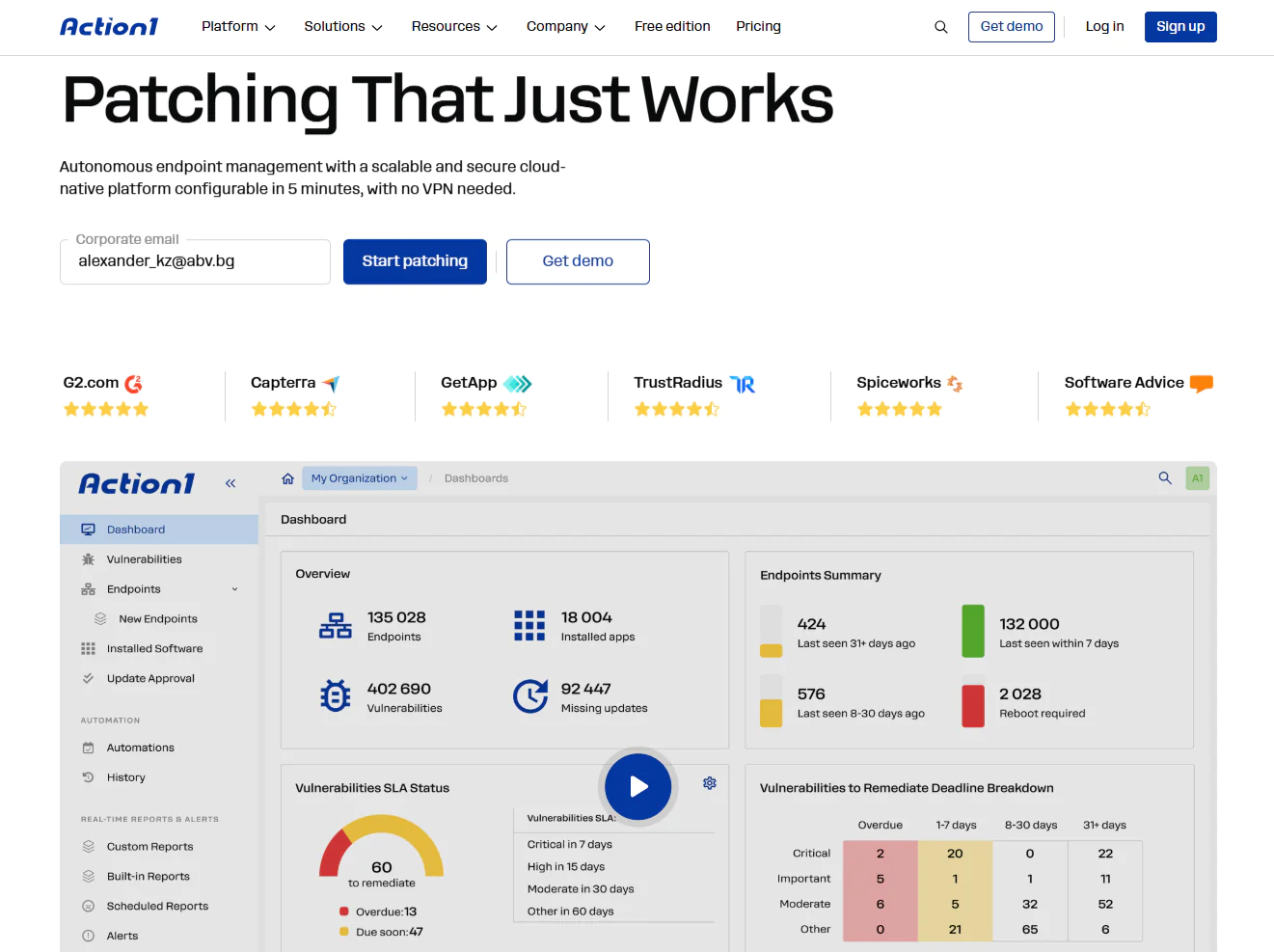The height and width of the screenshot is (952, 1274).
Task: Play the dashboard demo video
Action: coord(638,787)
